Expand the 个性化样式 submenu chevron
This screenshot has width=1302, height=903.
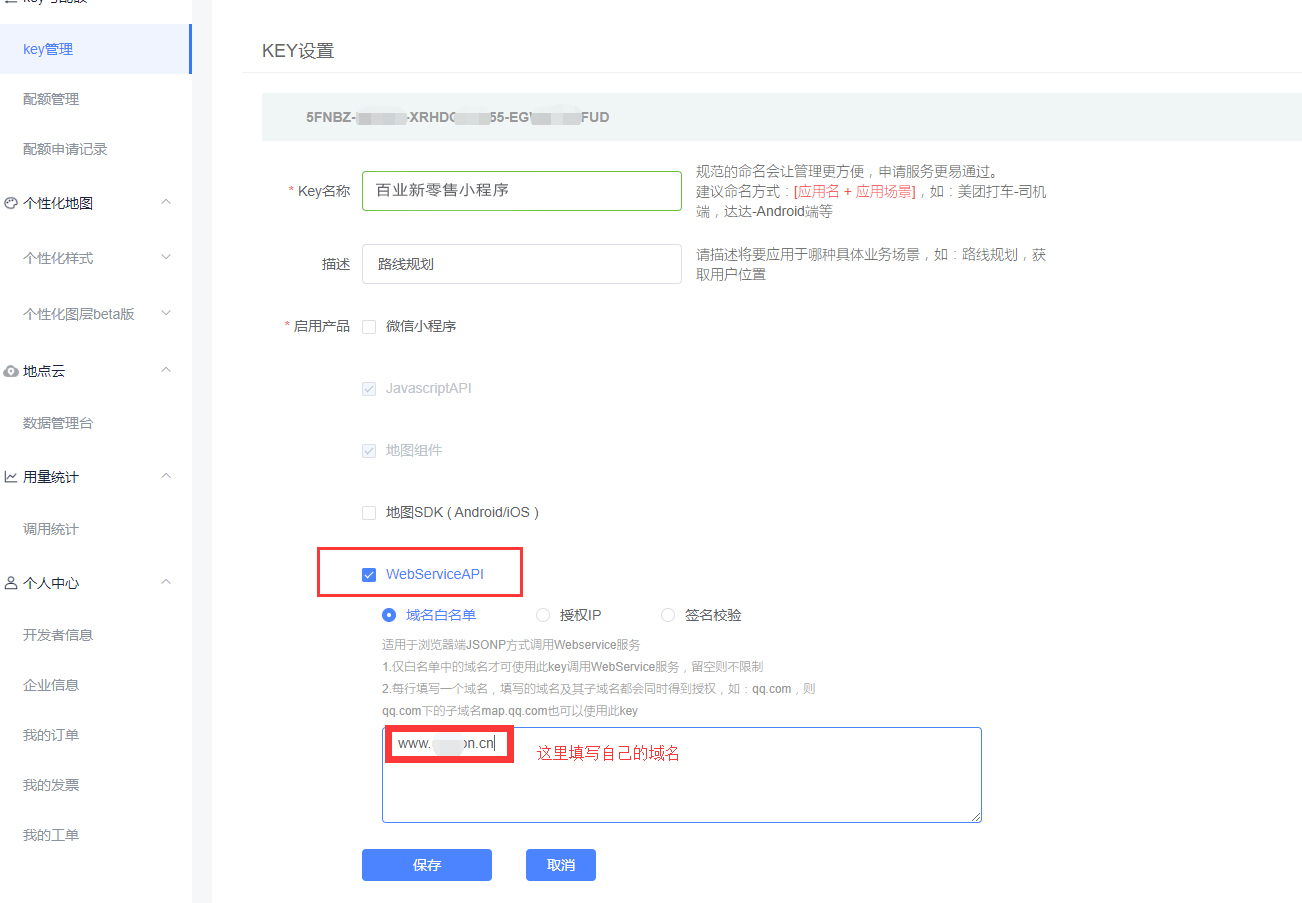[166, 258]
